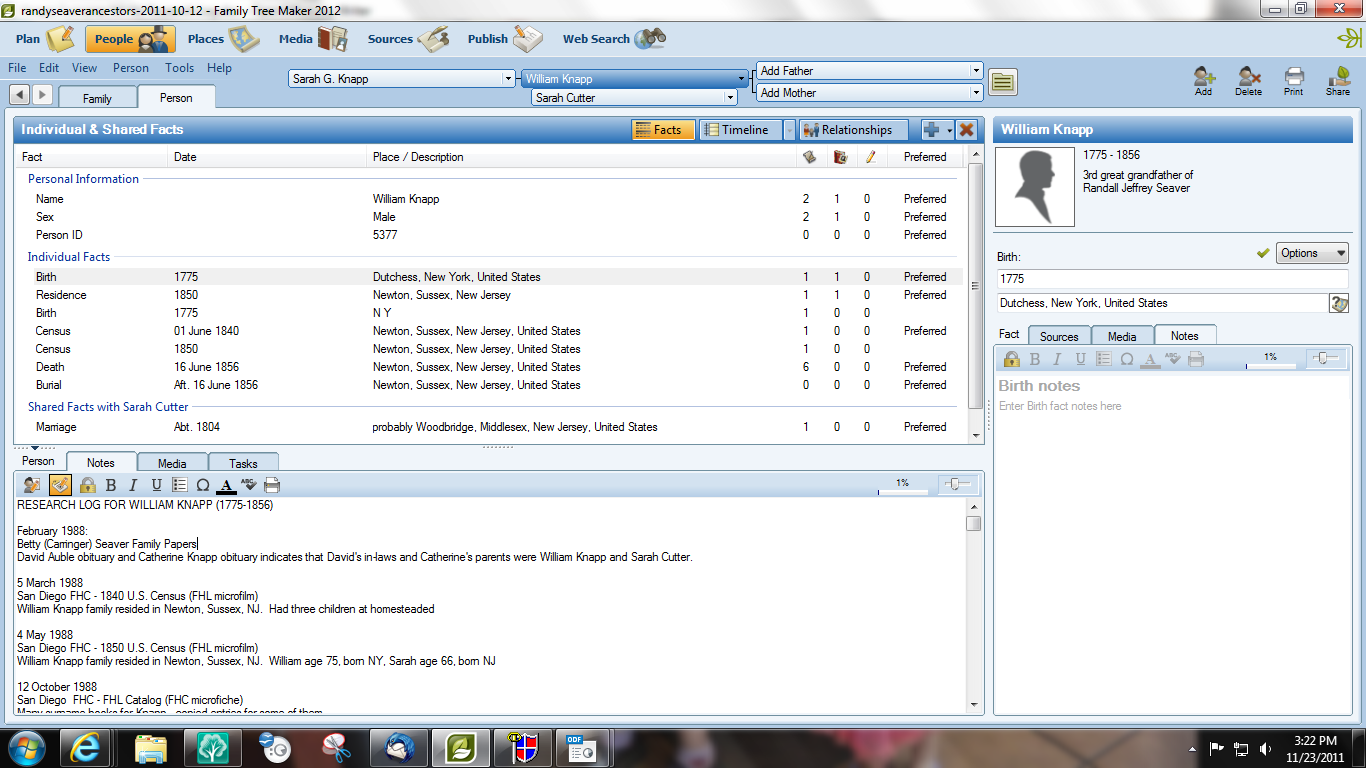Toggle bold in person notes toolbar
This screenshot has width=1366, height=768.
click(111, 485)
